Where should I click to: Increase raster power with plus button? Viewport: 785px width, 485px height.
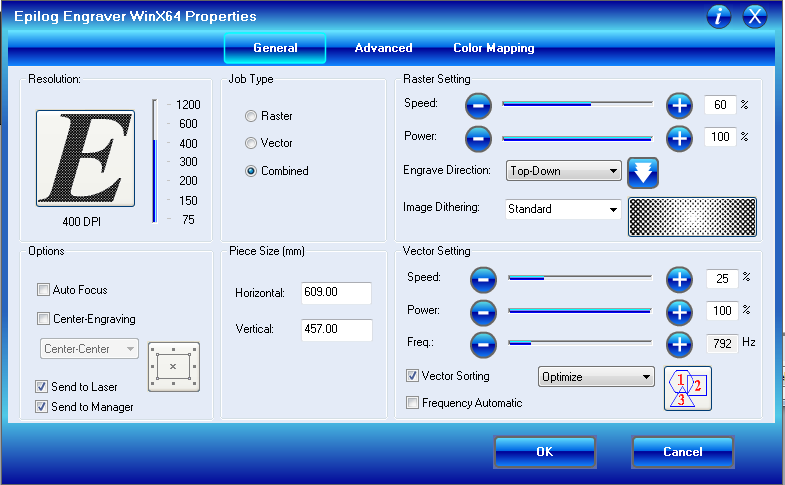click(679, 139)
